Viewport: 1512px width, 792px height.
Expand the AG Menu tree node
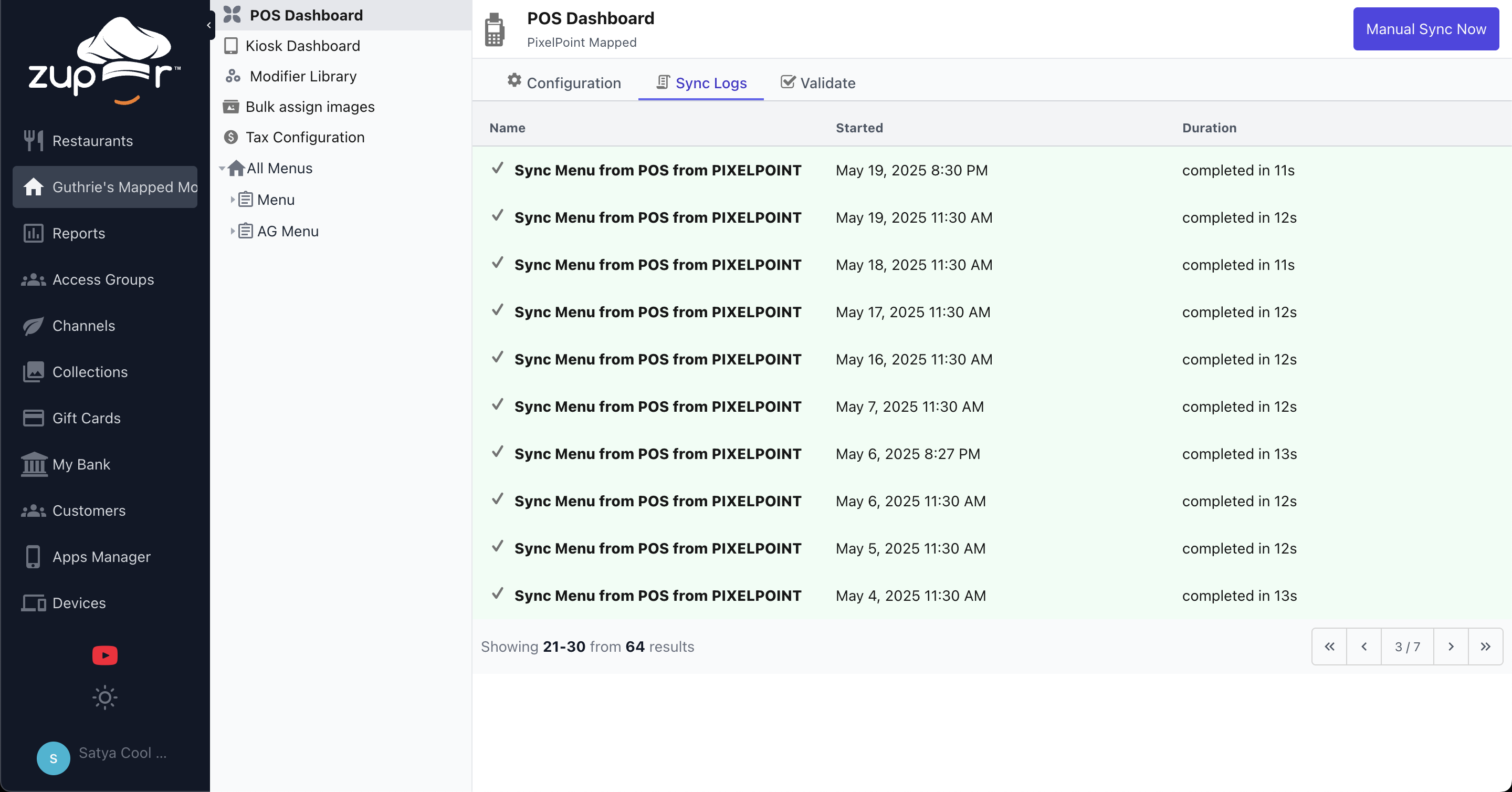(233, 231)
